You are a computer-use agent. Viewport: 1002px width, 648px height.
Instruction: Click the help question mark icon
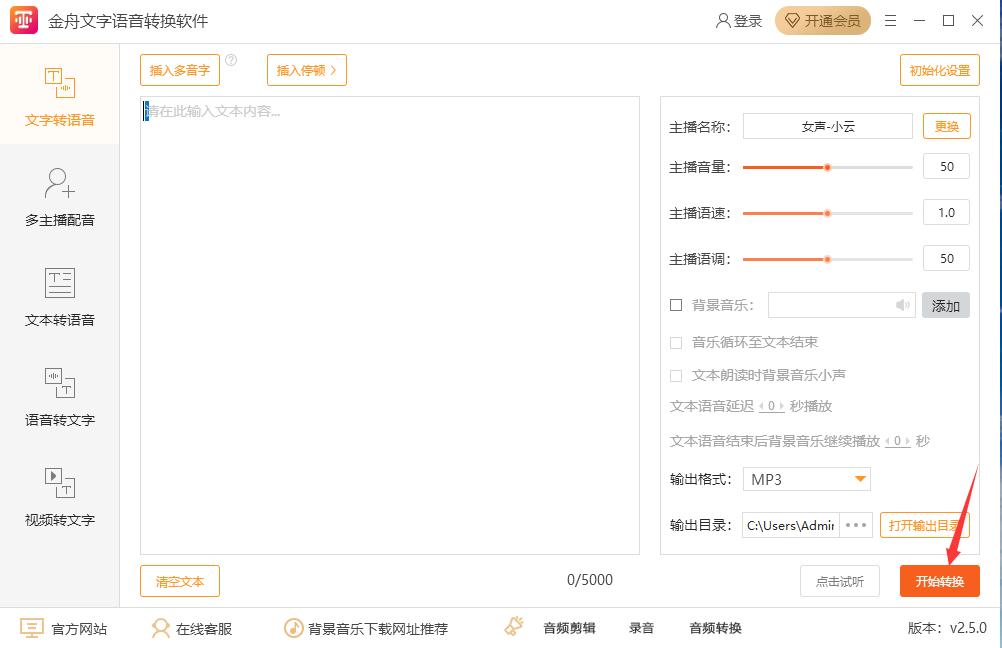pos(231,61)
